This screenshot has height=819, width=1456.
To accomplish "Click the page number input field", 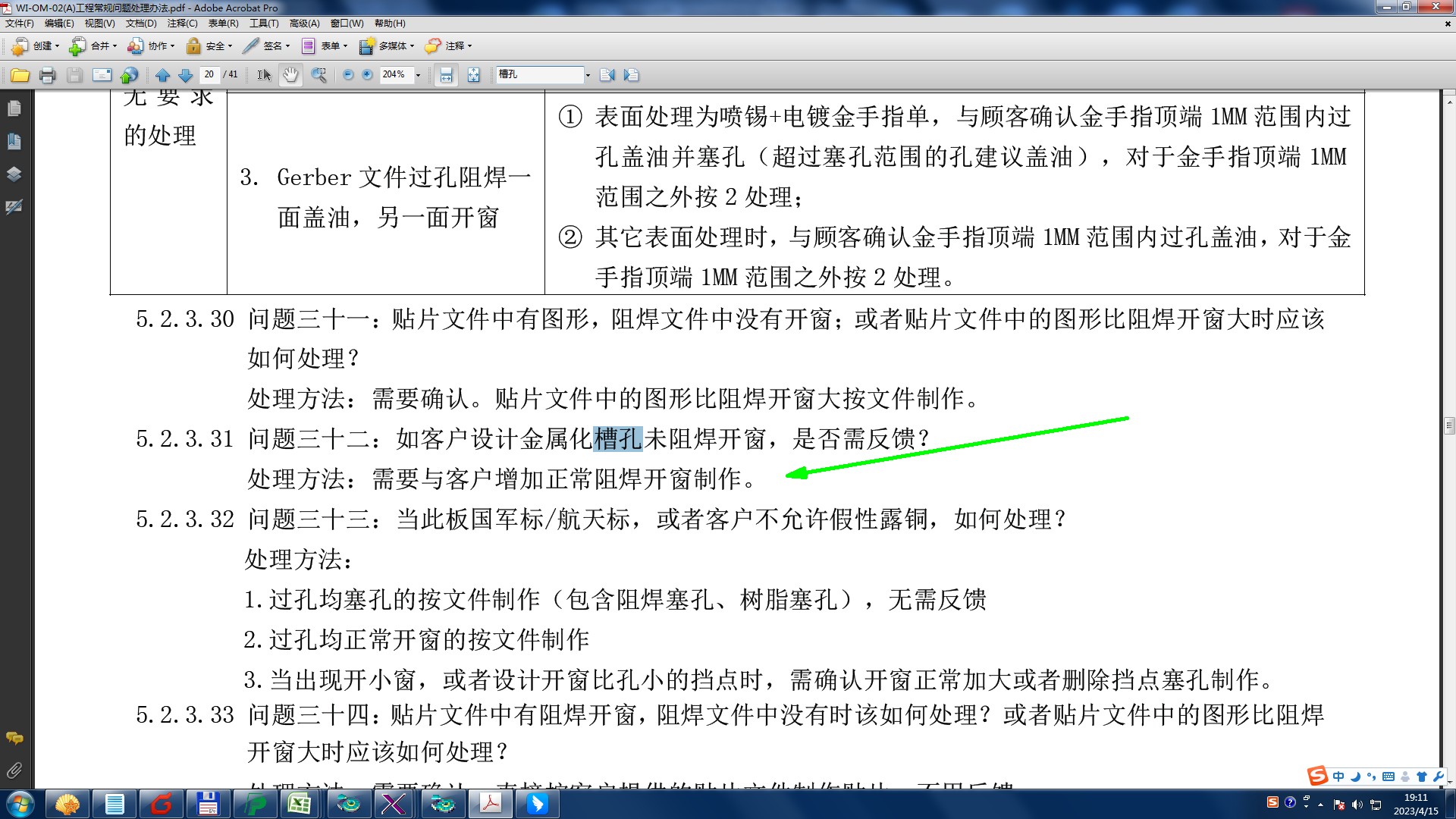I will tap(209, 74).
